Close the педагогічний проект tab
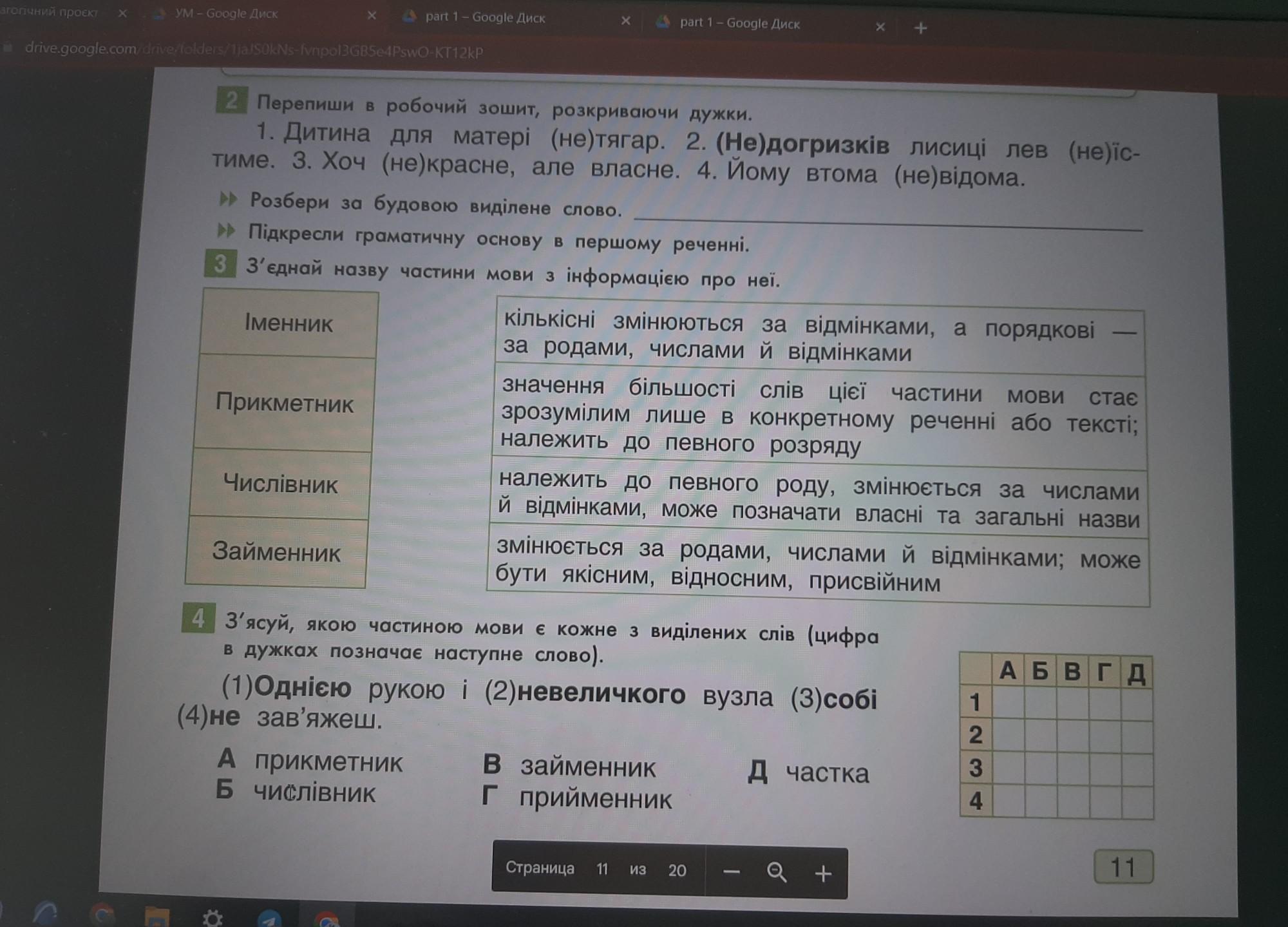The height and width of the screenshot is (927, 1288). pos(122,13)
